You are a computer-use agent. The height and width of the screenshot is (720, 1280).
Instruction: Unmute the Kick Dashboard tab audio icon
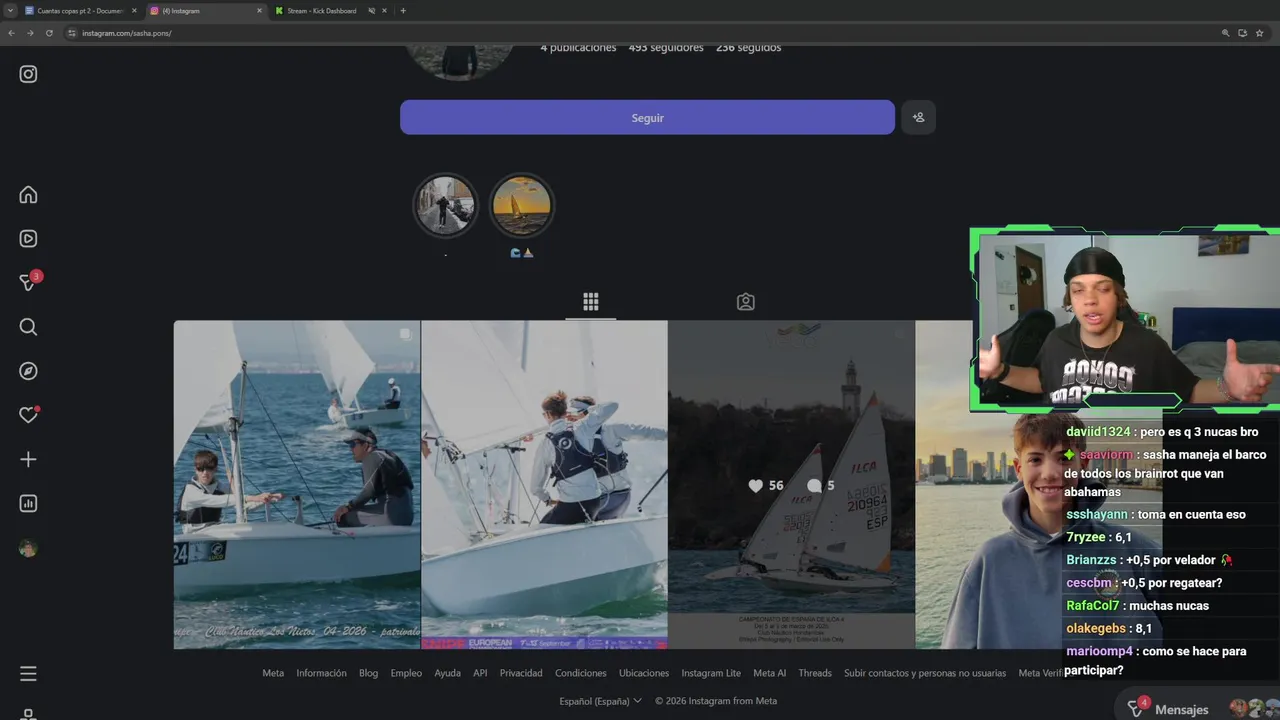click(x=372, y=11)
